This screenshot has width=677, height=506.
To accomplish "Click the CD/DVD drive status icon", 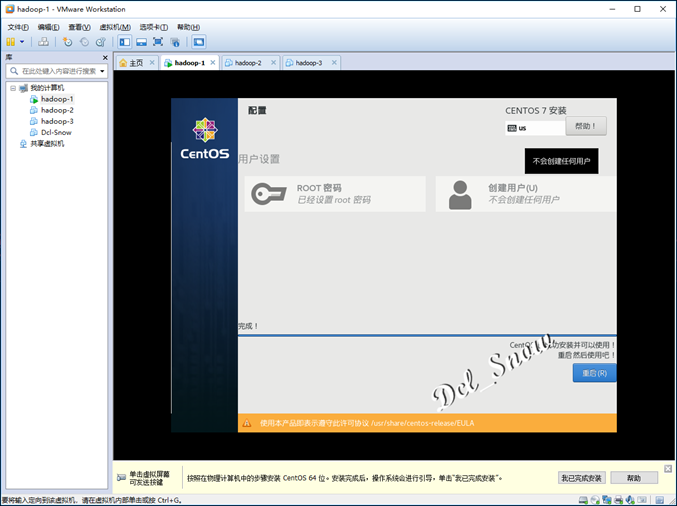I will [595, 500].
